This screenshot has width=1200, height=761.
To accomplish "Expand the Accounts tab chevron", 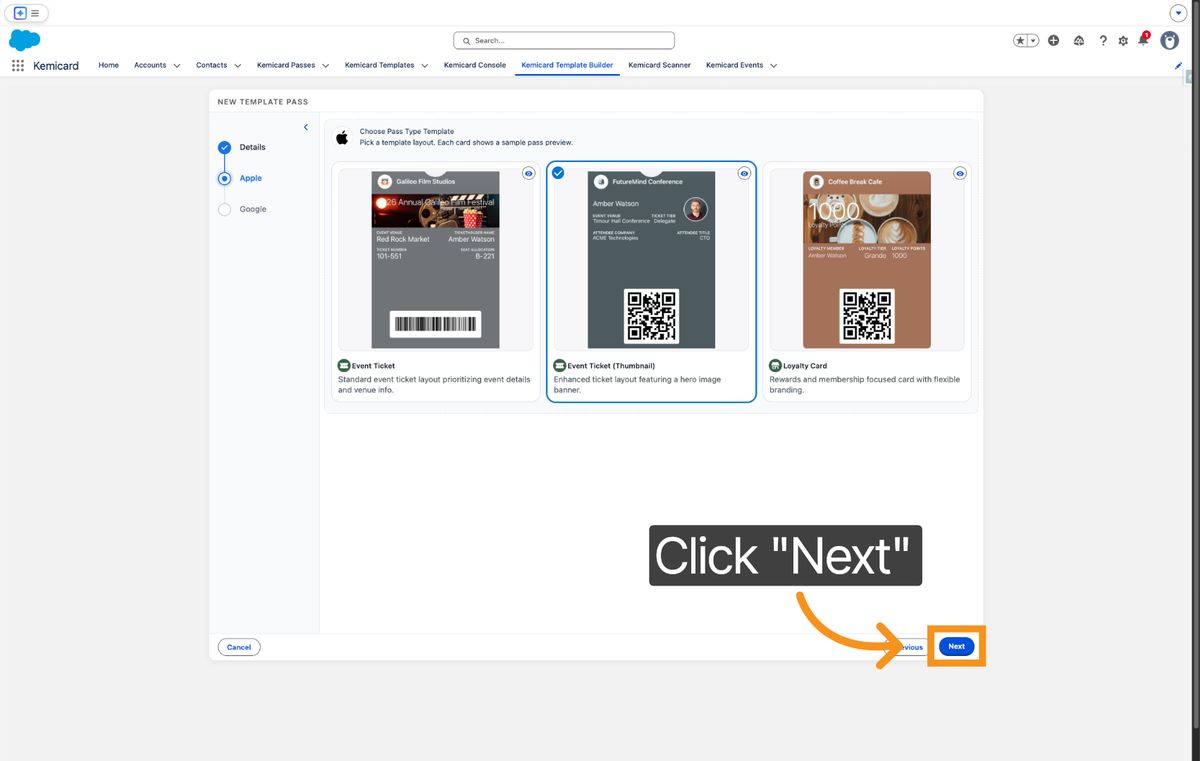I will tap(177, 65).
